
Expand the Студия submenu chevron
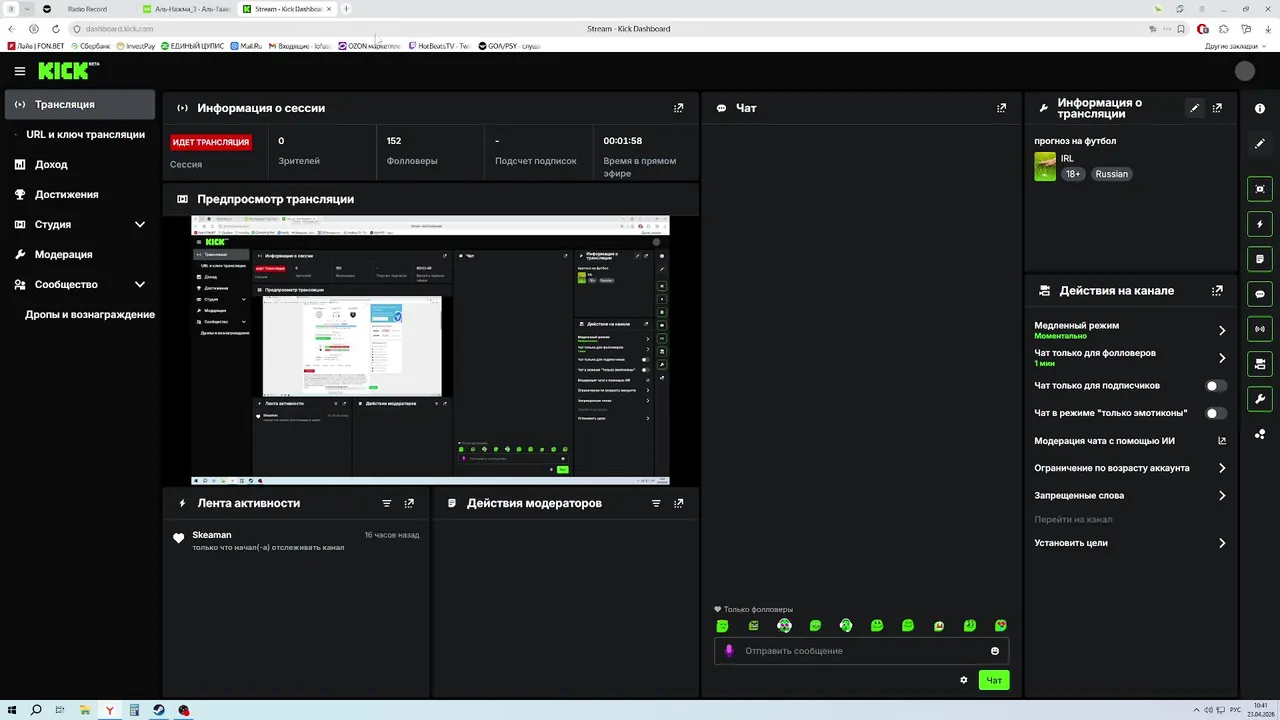click(x=140, y=224)
